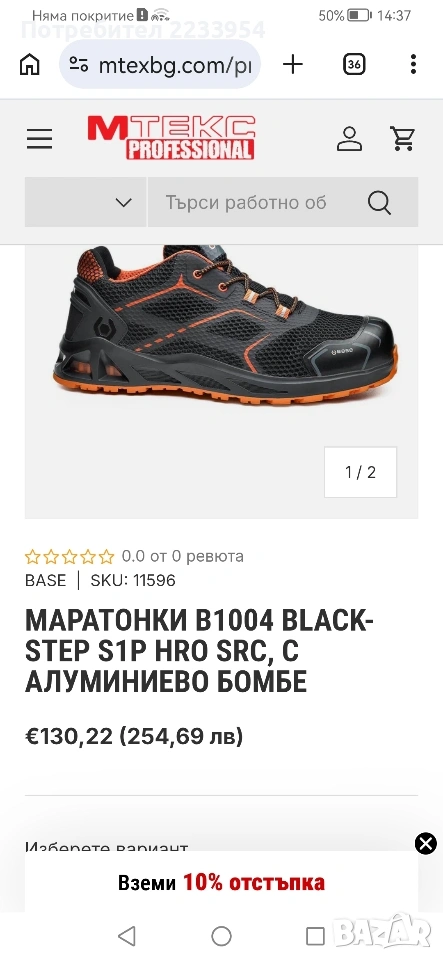Click the magnifier search icon

pos(379,203)
